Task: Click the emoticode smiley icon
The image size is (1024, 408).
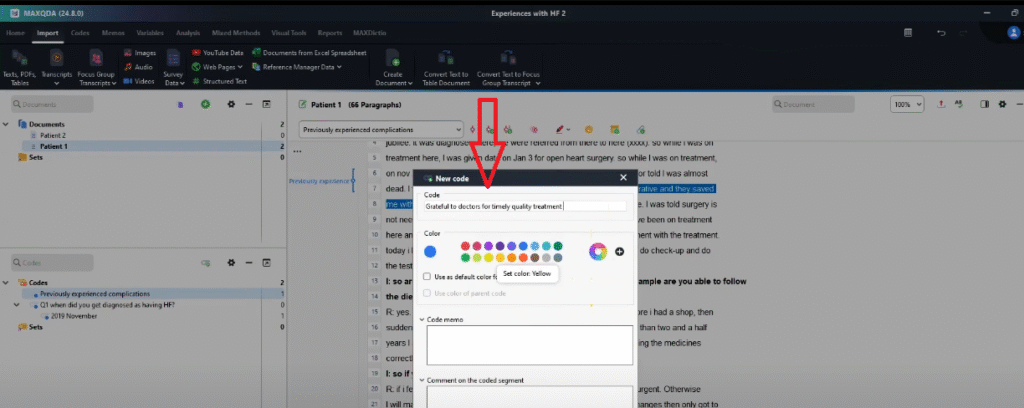Action: [588, 129]
